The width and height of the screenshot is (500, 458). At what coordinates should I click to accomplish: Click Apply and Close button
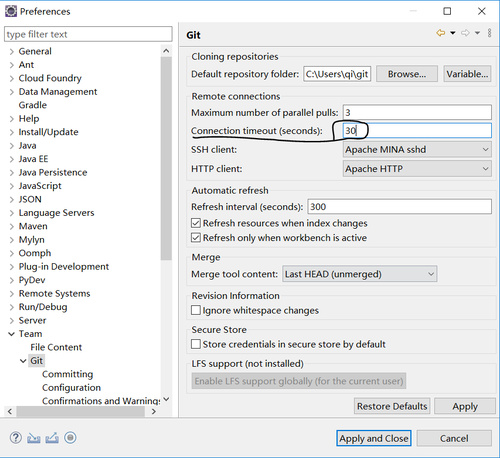coord(374,438)
